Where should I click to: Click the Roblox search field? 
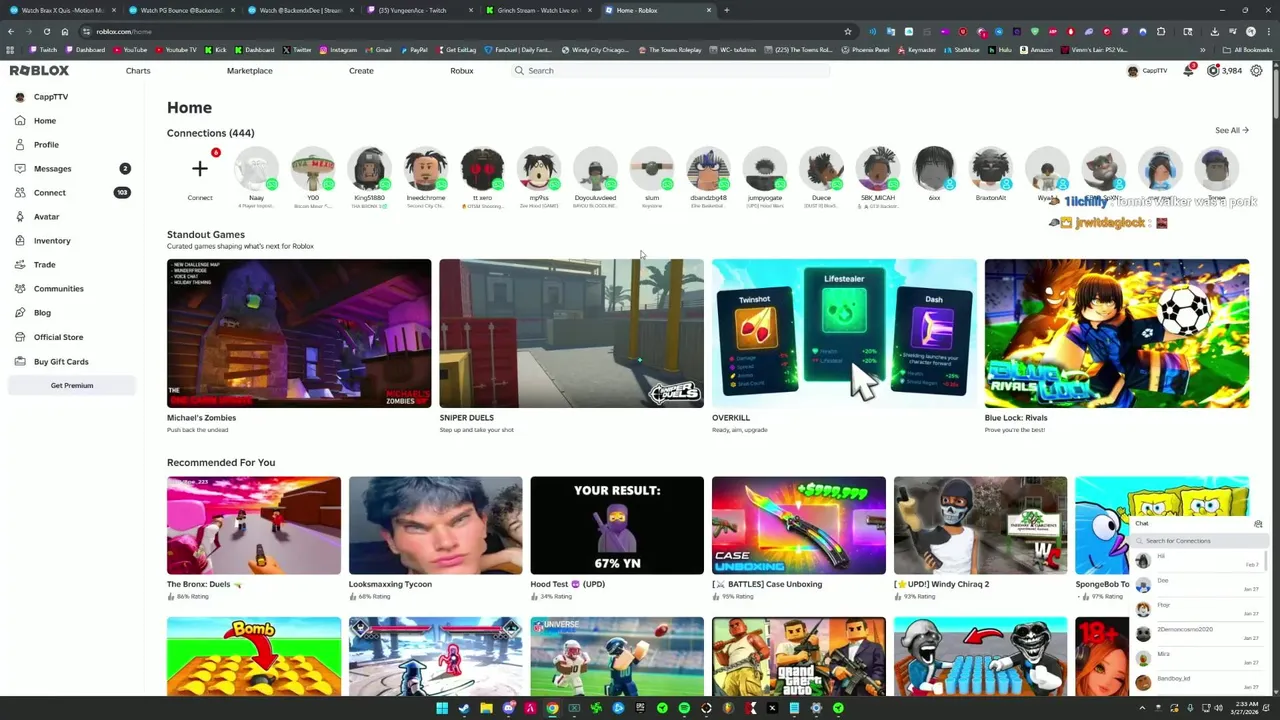670,71
